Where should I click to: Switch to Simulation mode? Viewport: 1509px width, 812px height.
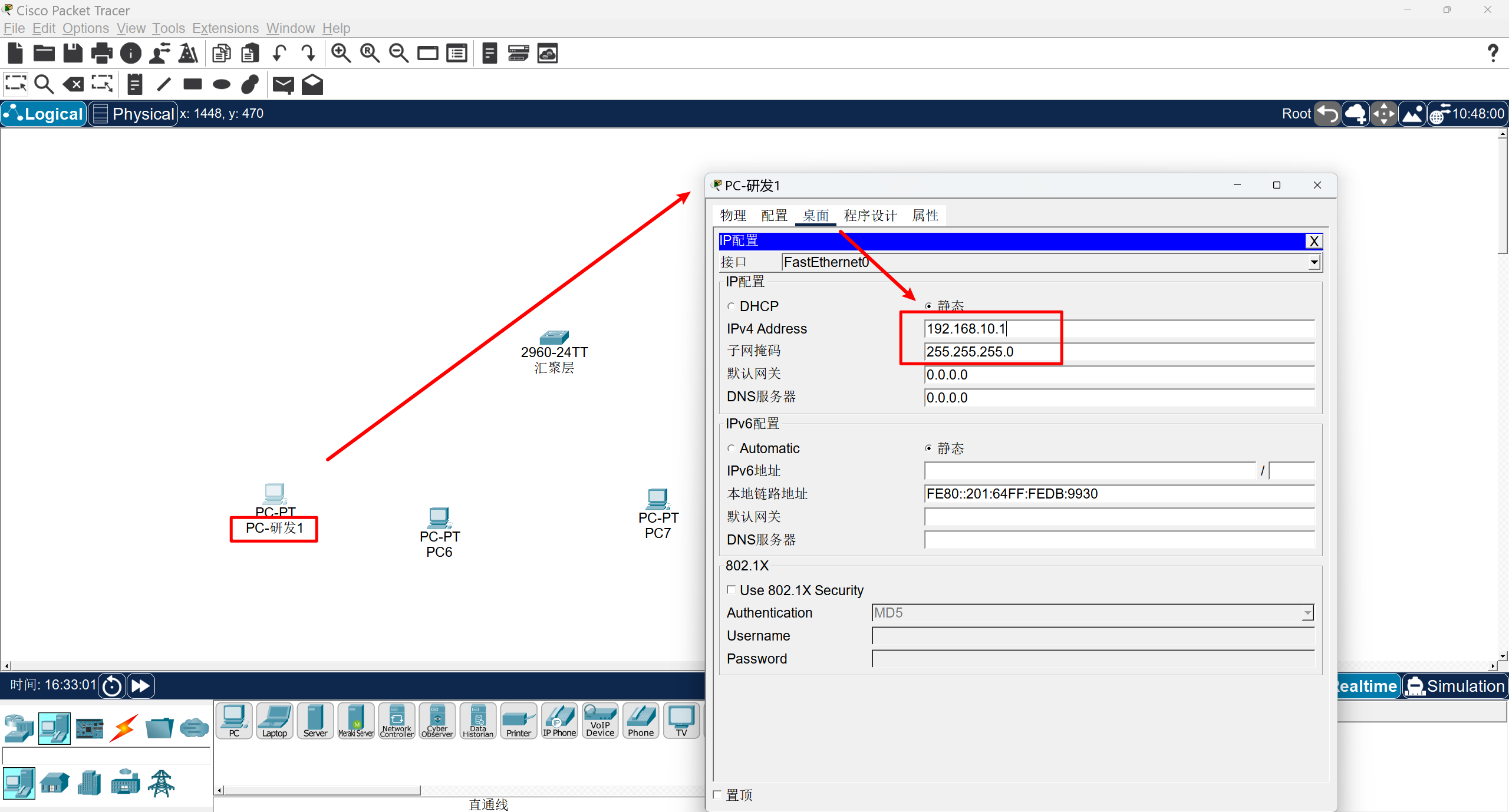point(1455,686)
